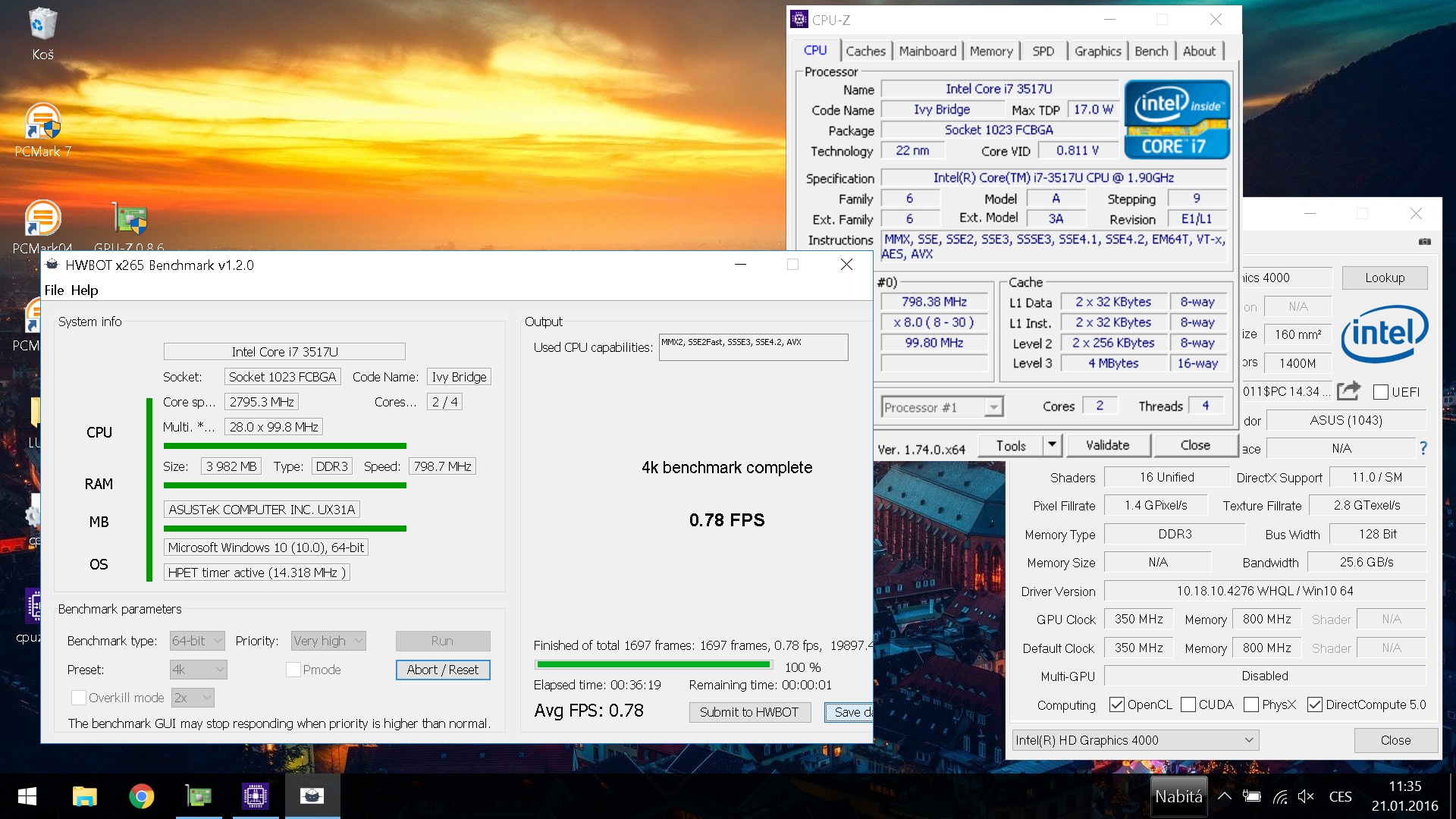The width and height of the screenshot is (1456, 819).
Task: Switch to the Mainboard tab in CPU-Z
Action: 927,51
